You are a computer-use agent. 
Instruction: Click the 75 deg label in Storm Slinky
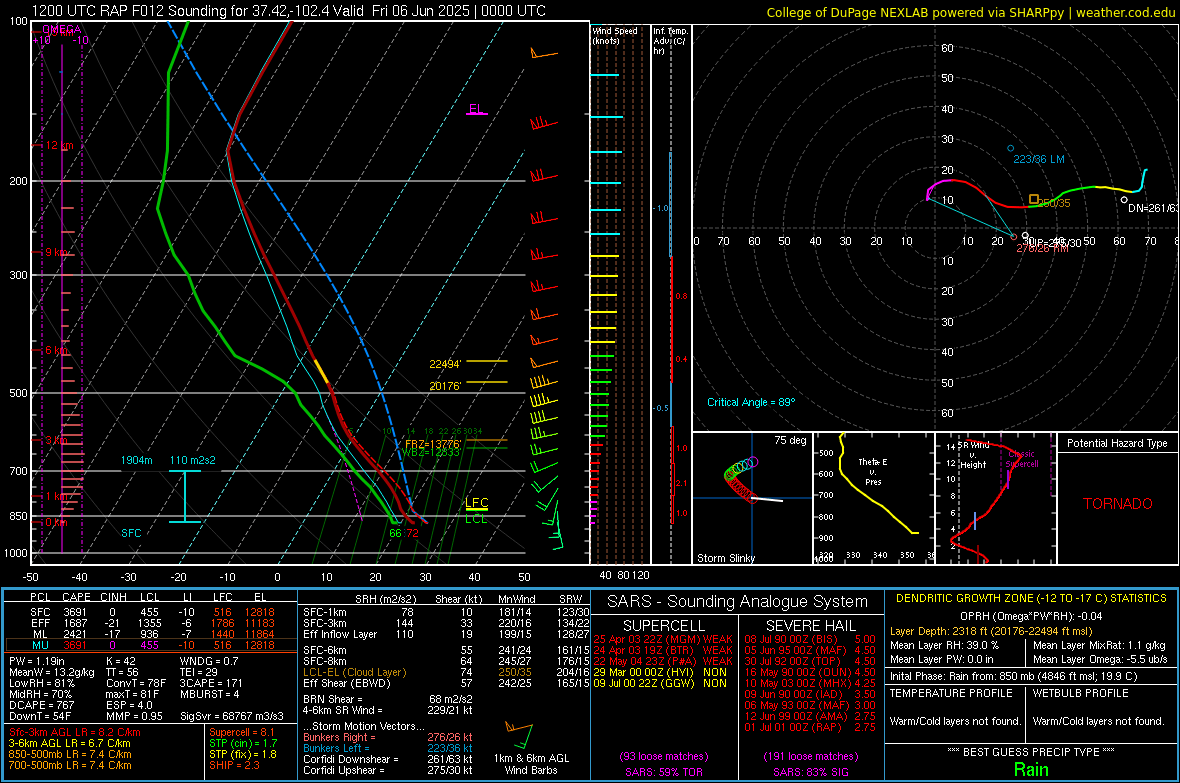[790, 440]
